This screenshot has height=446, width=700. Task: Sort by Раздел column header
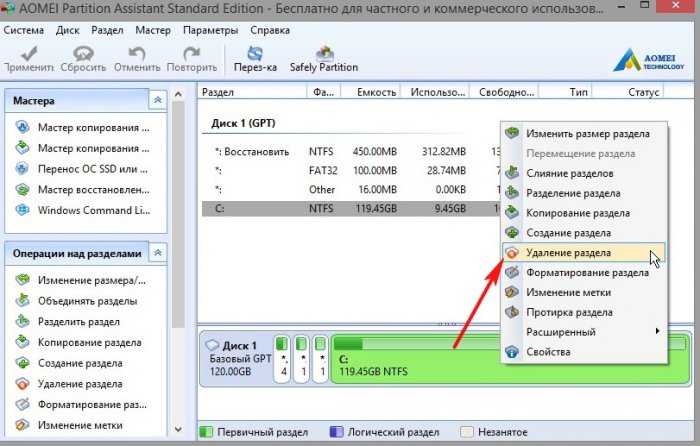(x=252, y=92)
